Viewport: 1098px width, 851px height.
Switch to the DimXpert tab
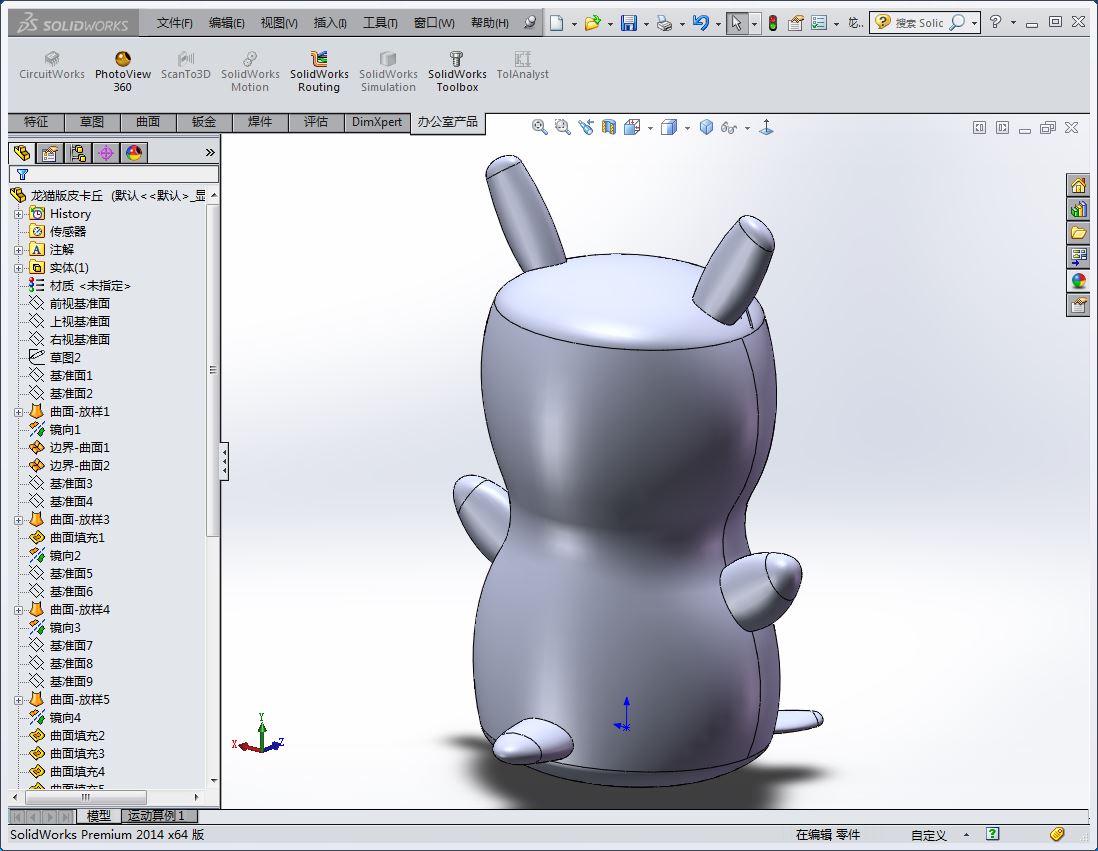377,122
